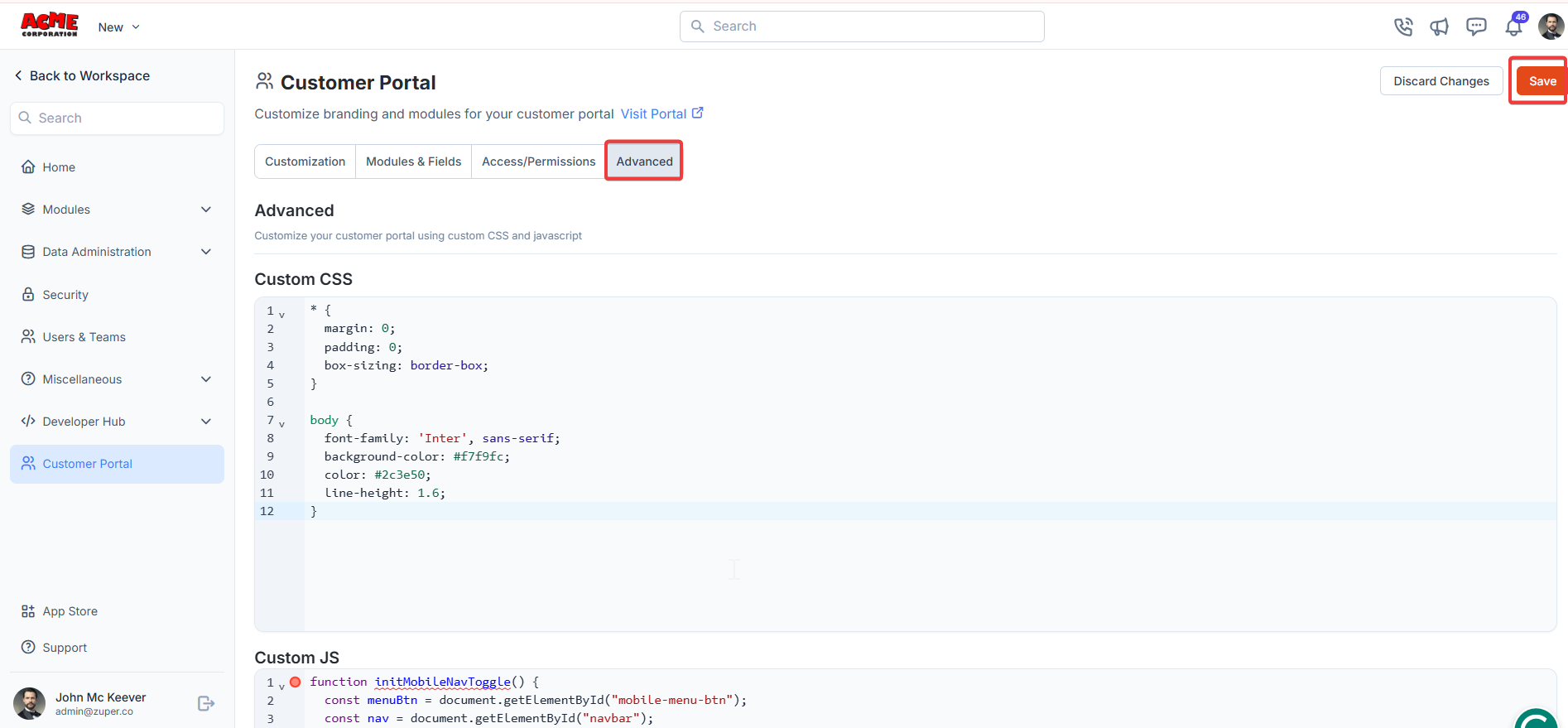
Task: Open the user profile avatar in header
Action: (1551, 27)
